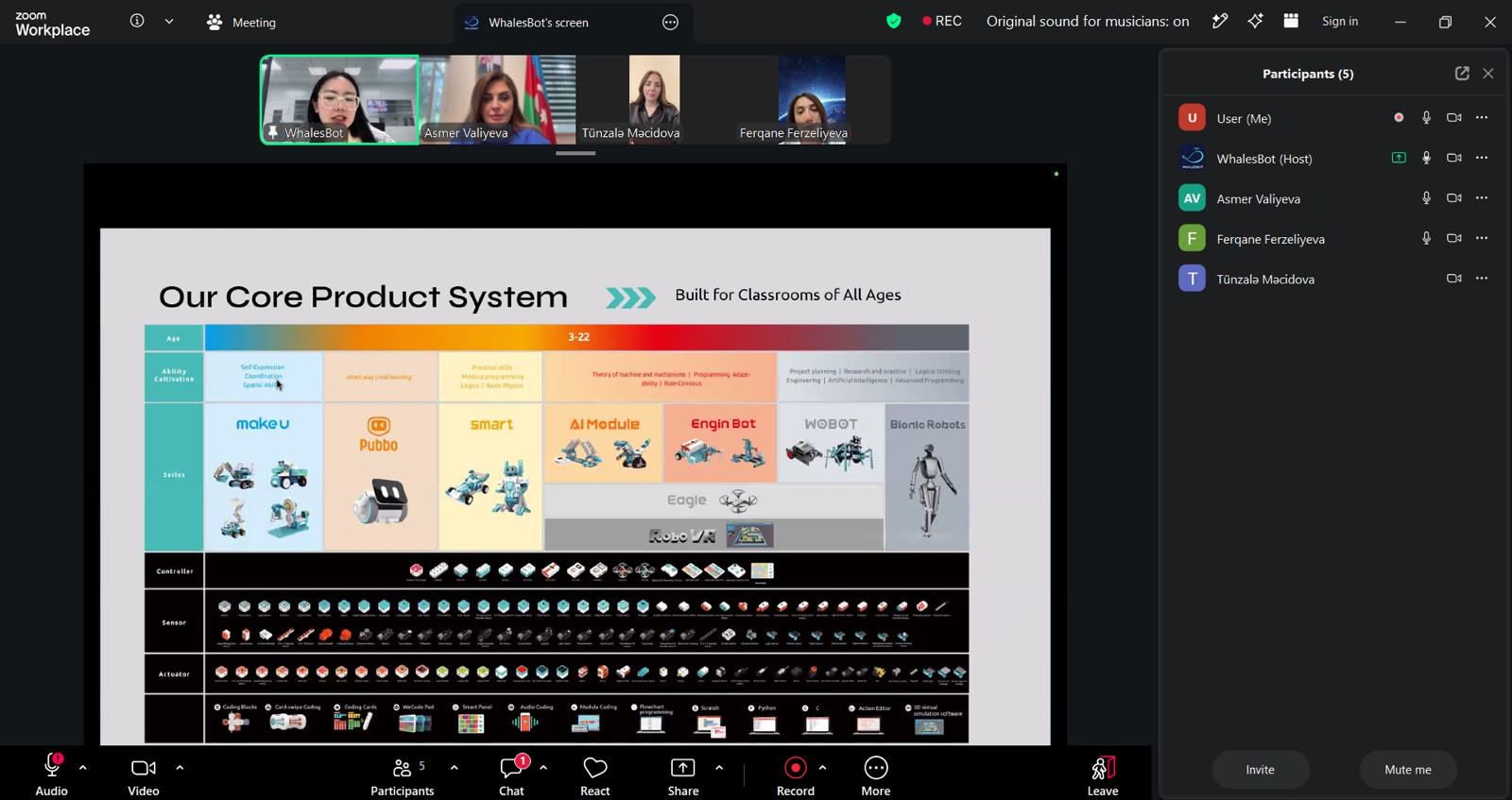Open the Meeting tab in the top bar
This screenshot has width=1512, height=800.
coord(242,22)
